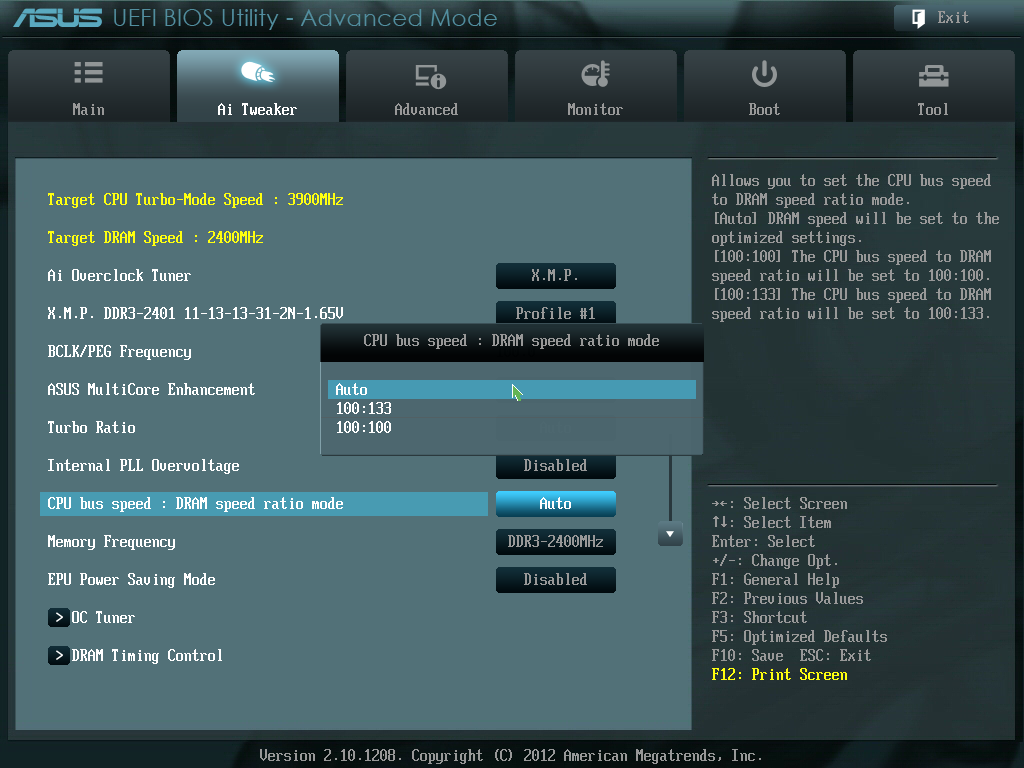The width and height of the screenshot is (1024, 768).
Task: Select ASUS MultiCore Enhancement row
Action: click(151, 389)
